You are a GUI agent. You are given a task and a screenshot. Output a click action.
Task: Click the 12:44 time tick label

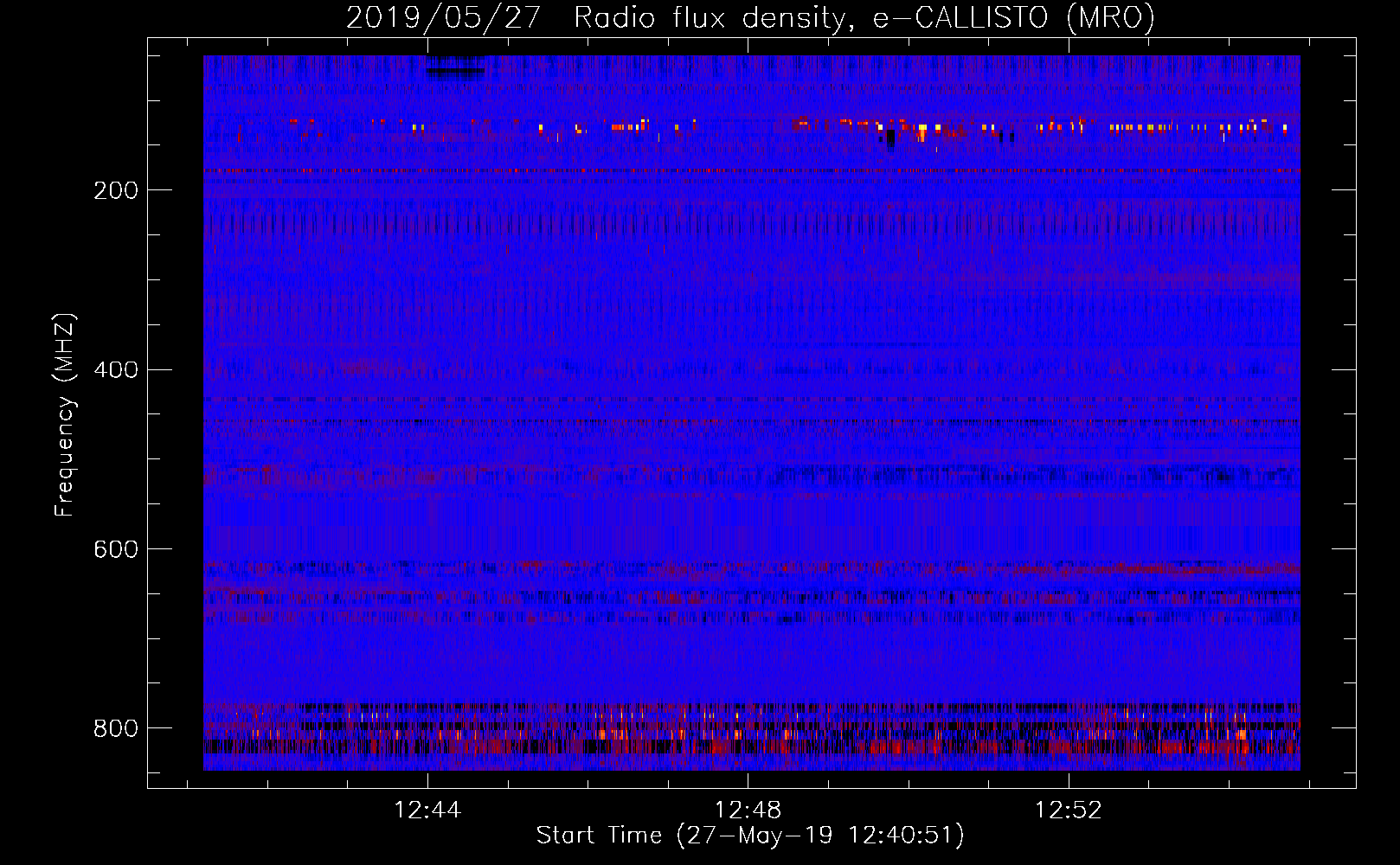pyautogui.click(x=427, y=811)
